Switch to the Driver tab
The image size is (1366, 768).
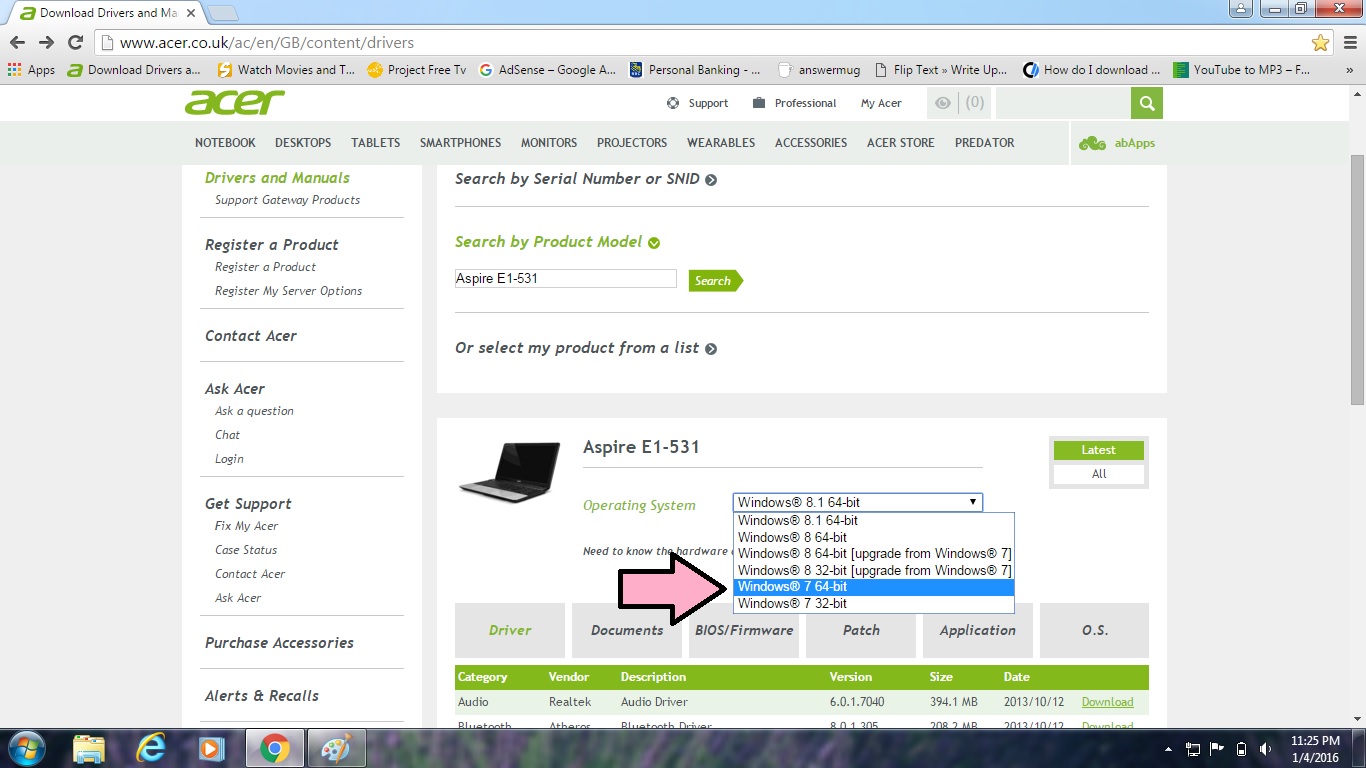tap(510, 630)
